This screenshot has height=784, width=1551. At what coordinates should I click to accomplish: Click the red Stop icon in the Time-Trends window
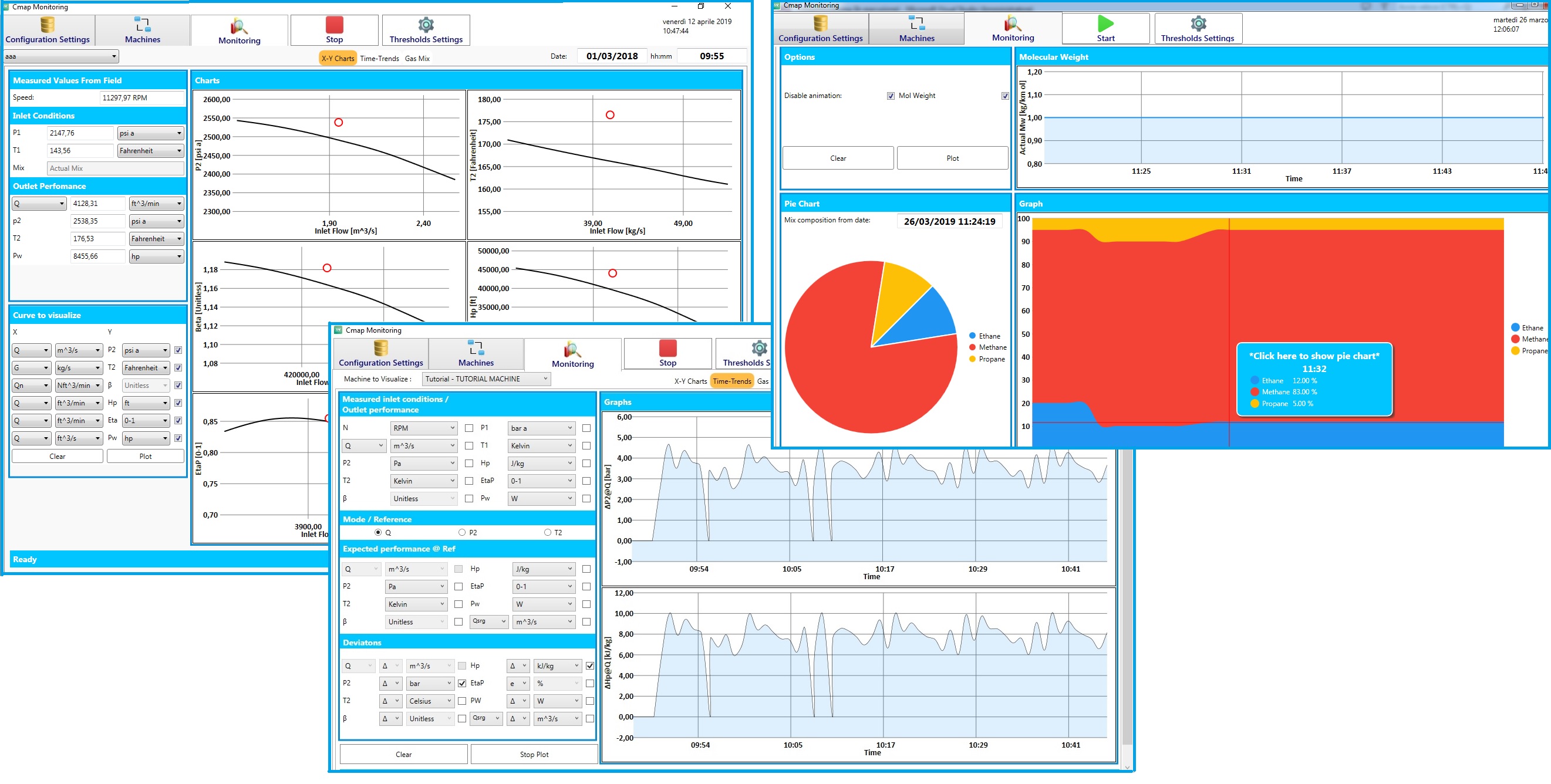[x=667, y=348]
